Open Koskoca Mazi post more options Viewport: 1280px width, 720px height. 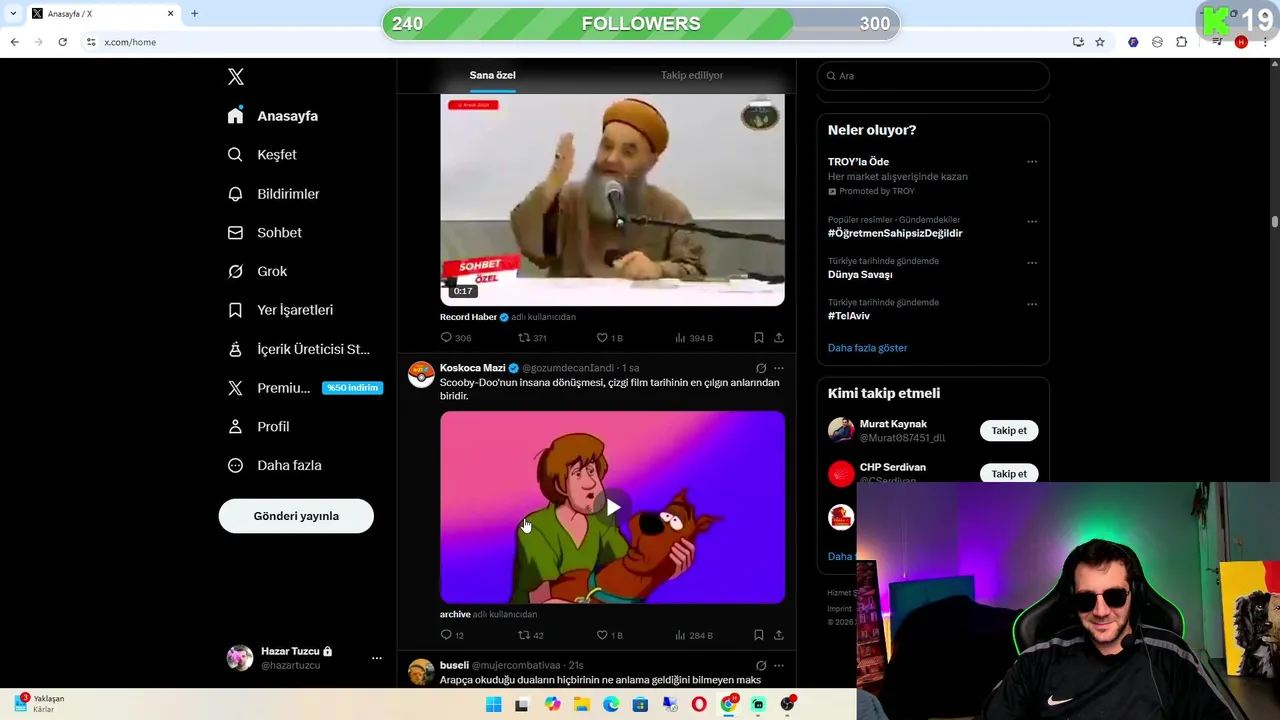(779, 368)
